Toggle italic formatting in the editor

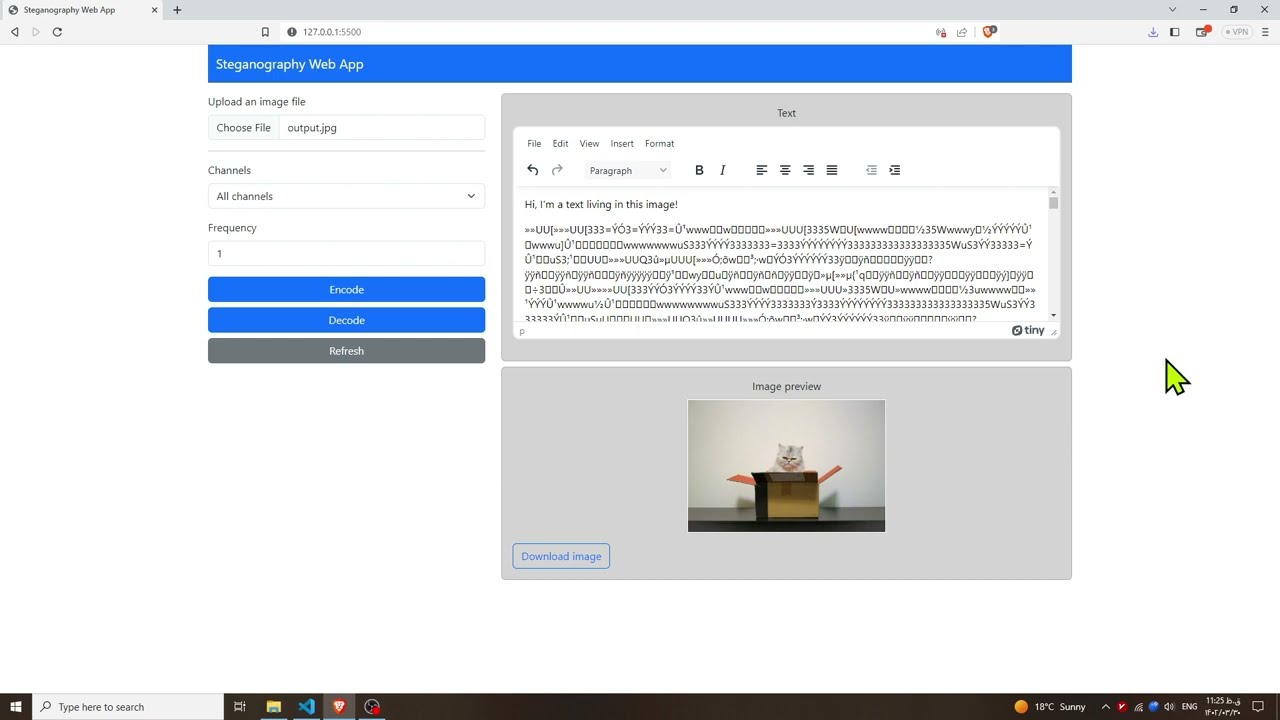[x=723, y=170]
